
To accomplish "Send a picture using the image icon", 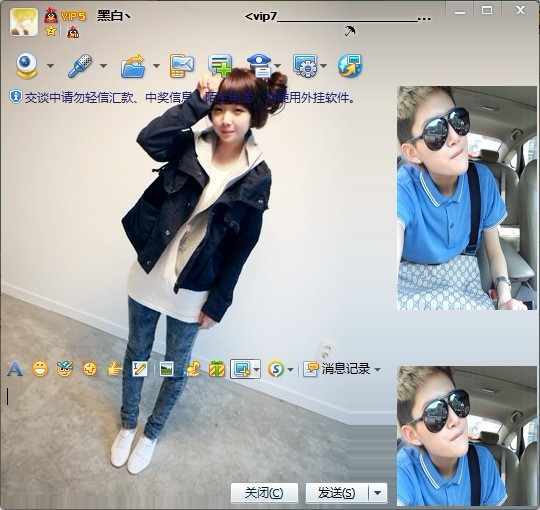I will 167,369.
